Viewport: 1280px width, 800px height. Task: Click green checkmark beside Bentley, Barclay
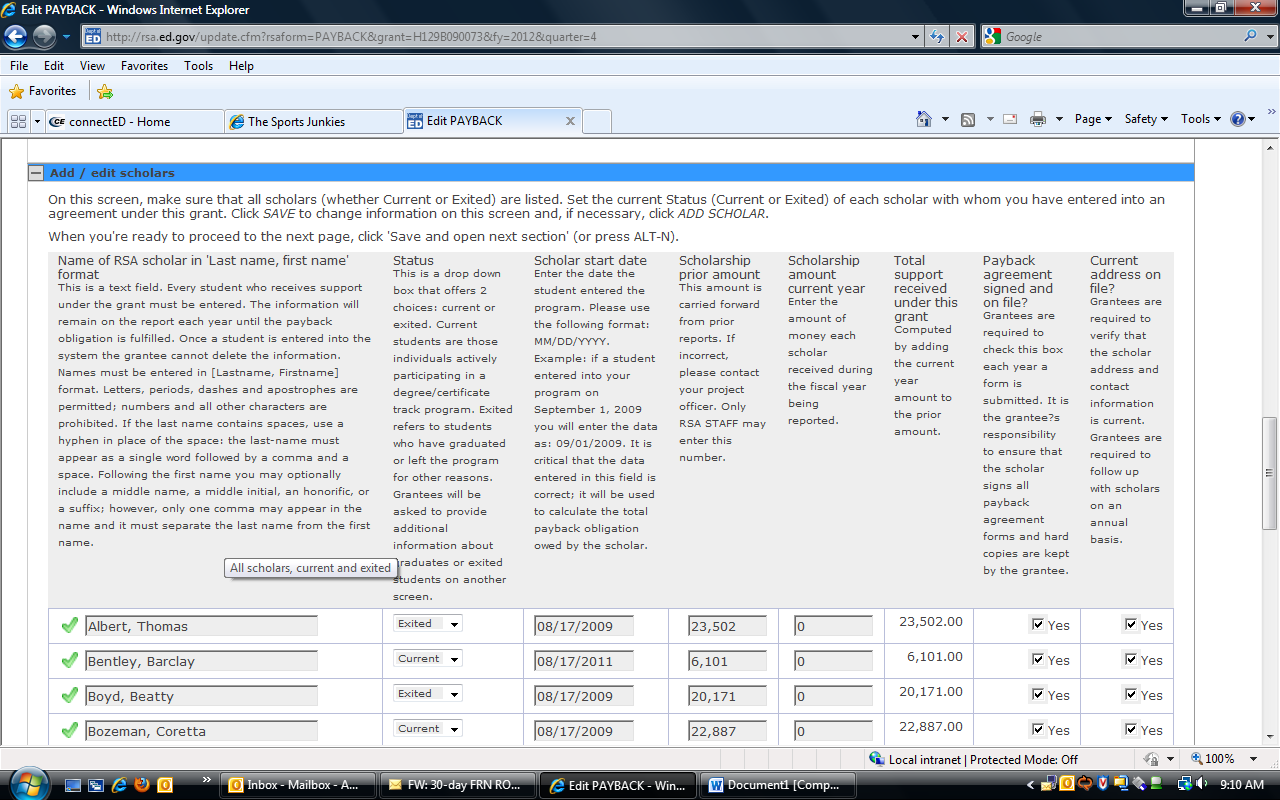[69, 661]
